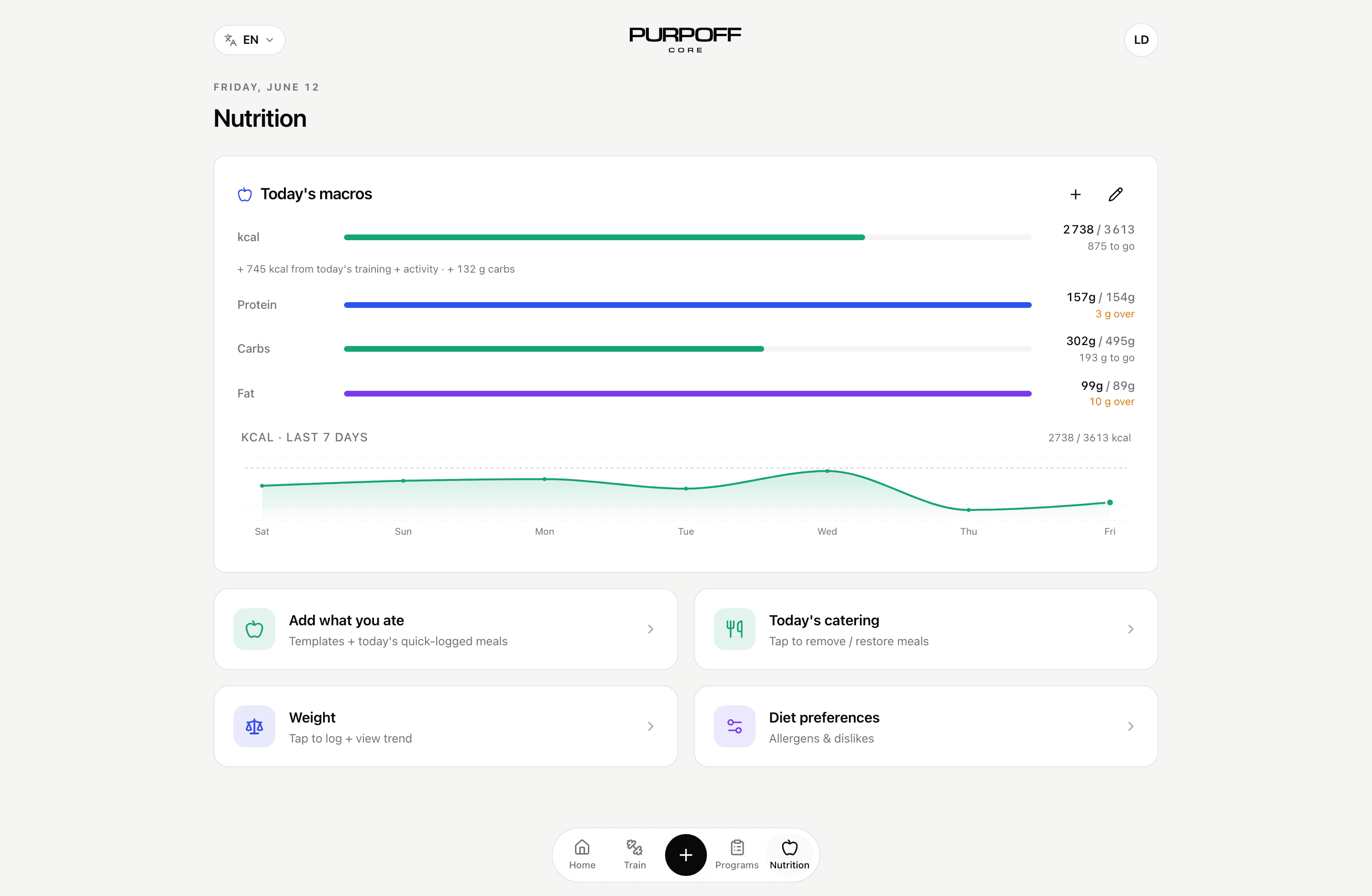Select the Wed peak data point

tap(827, 471)
